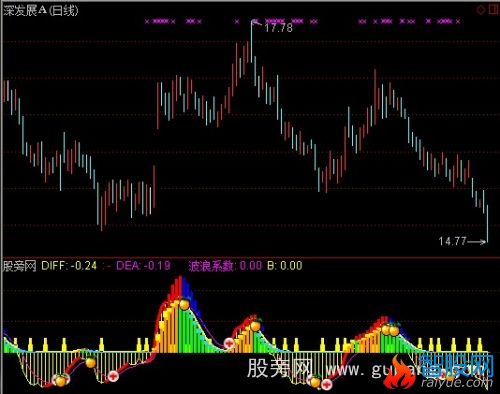Click the 股旁网 indicator name label
This screenshot has width=500, height=394.
pyautogui.click(x=20, y=266)
